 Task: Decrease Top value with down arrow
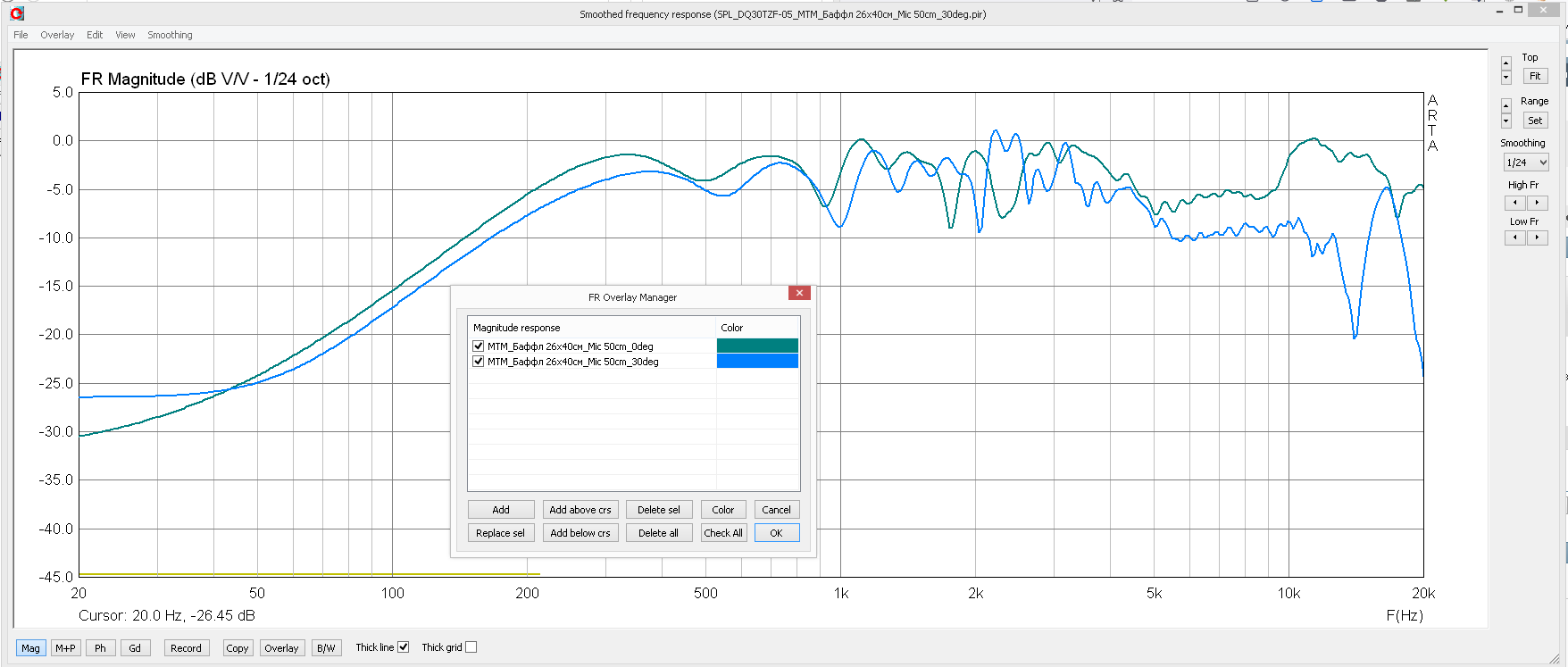tap(1506, 77)
